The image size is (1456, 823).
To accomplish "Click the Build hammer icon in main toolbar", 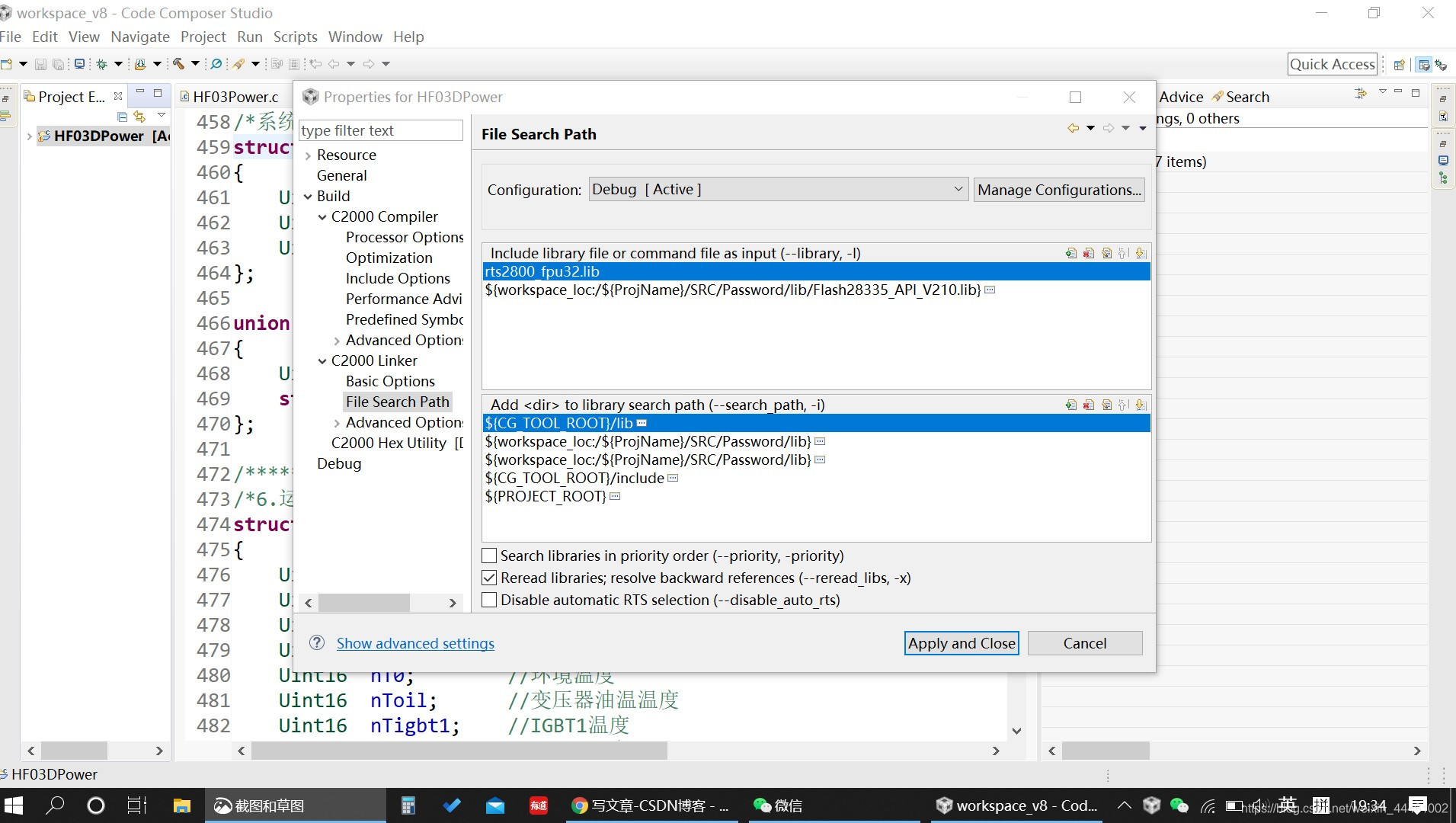I will tap(178, 64).
